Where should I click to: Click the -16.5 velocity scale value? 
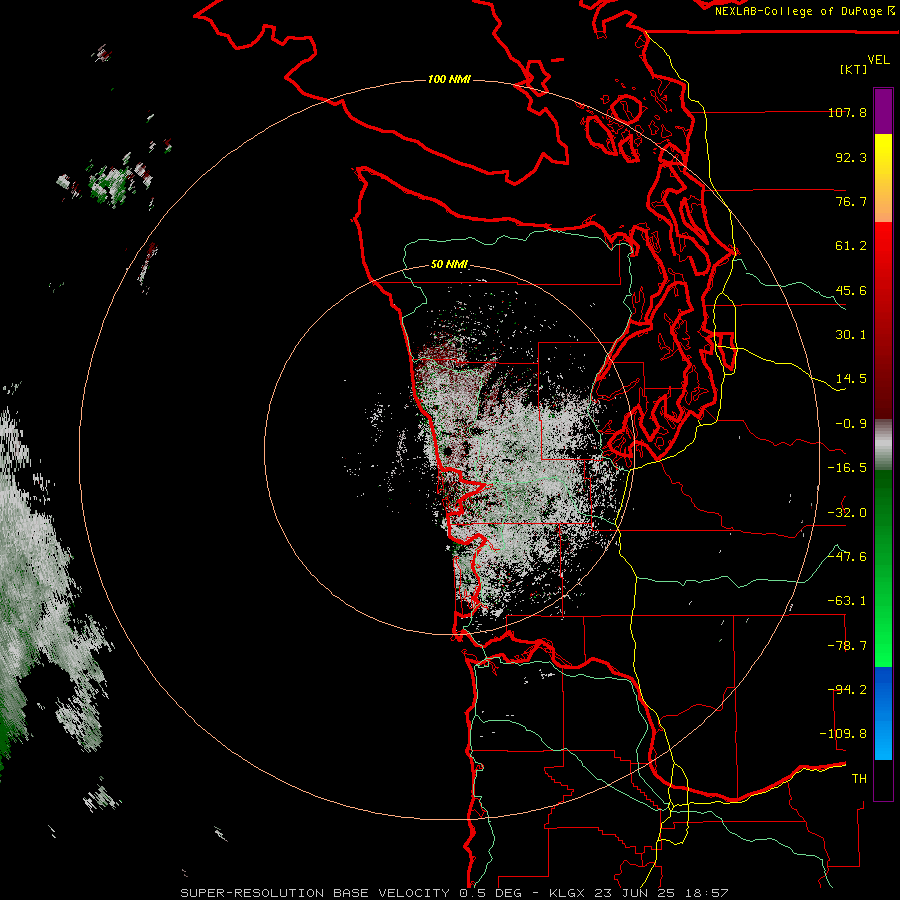point(847,468)
